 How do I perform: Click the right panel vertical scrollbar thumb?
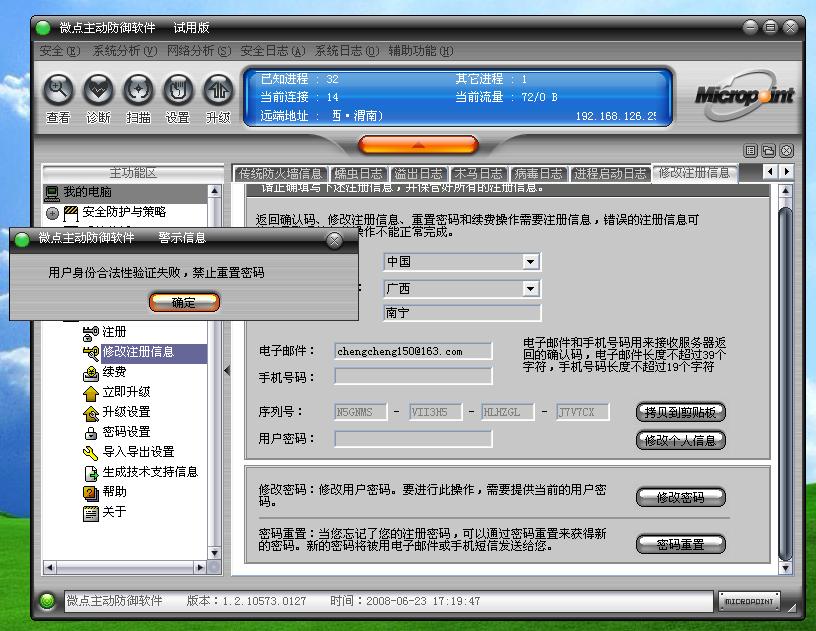785,382
